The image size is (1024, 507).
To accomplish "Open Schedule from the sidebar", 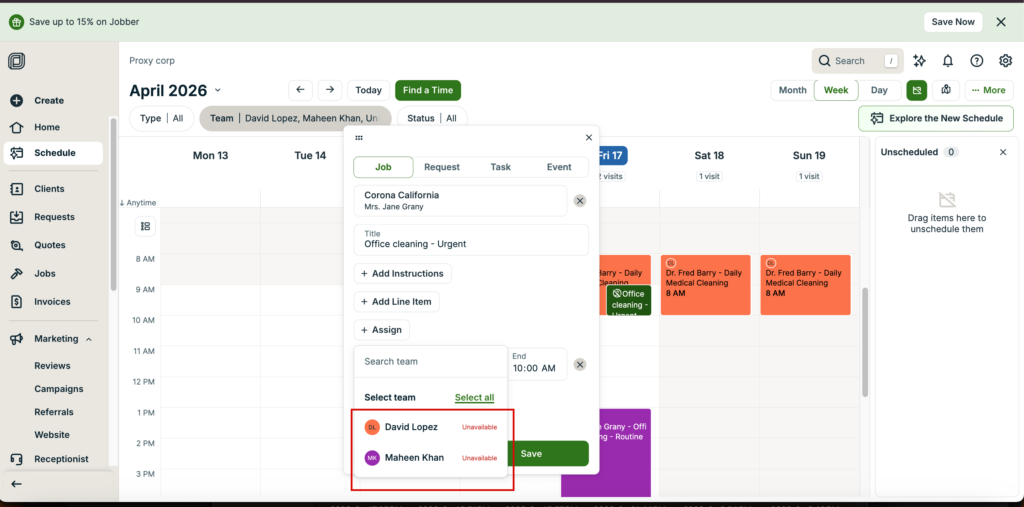I will pyautogui.click(x=52, y=153).
